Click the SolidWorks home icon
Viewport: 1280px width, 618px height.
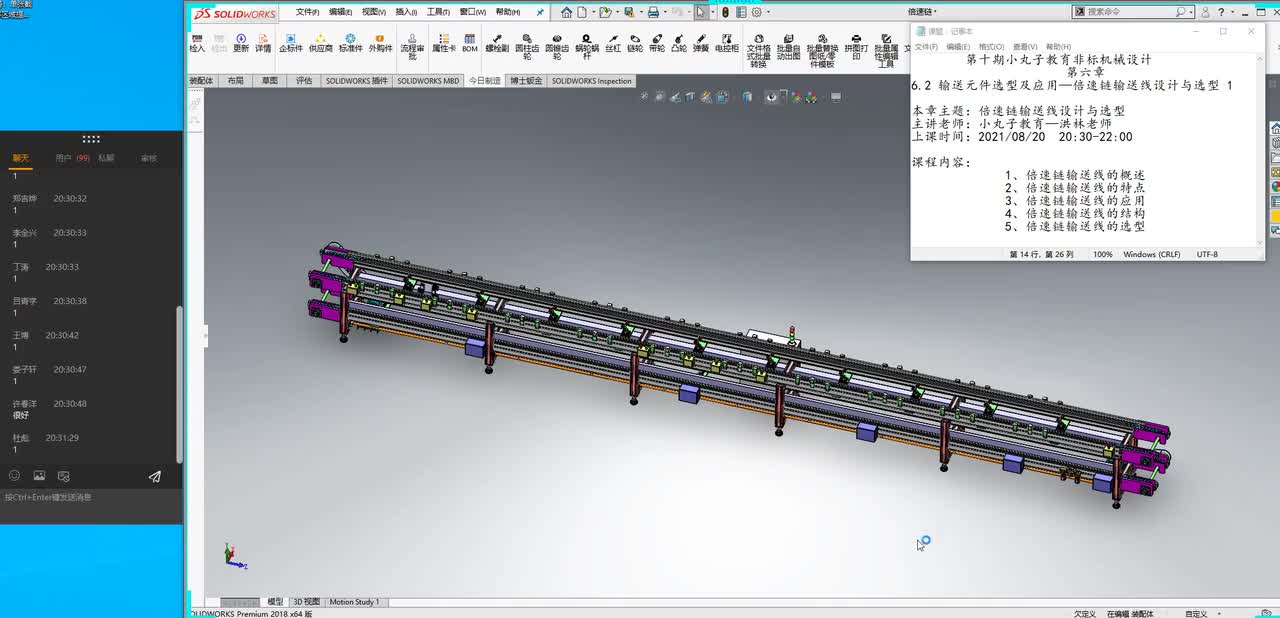(x=567, y=12)
